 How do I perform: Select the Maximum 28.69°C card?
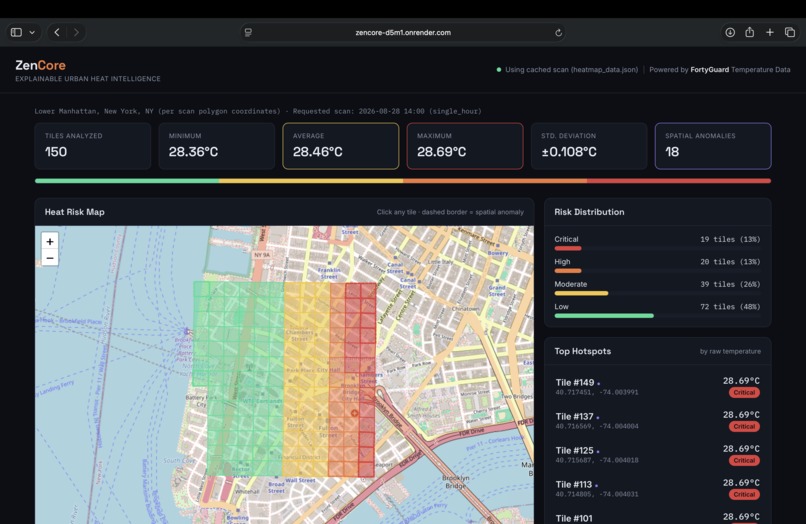click(465, 146)
